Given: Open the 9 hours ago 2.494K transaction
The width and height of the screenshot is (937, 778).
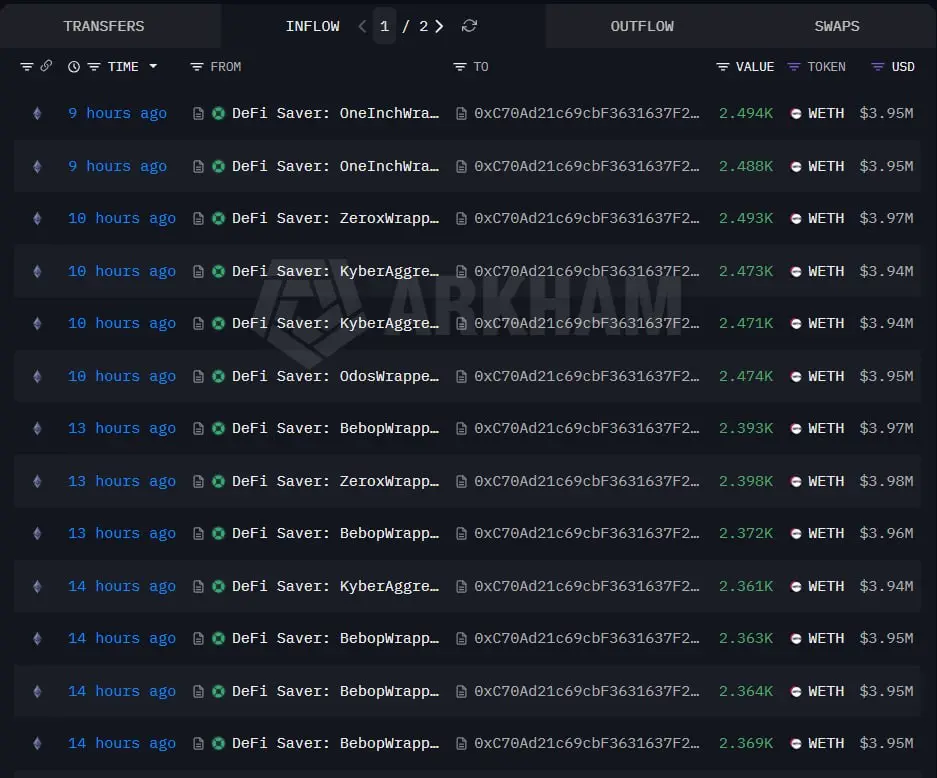Looking at the screenshot, I should pos(117,113).
